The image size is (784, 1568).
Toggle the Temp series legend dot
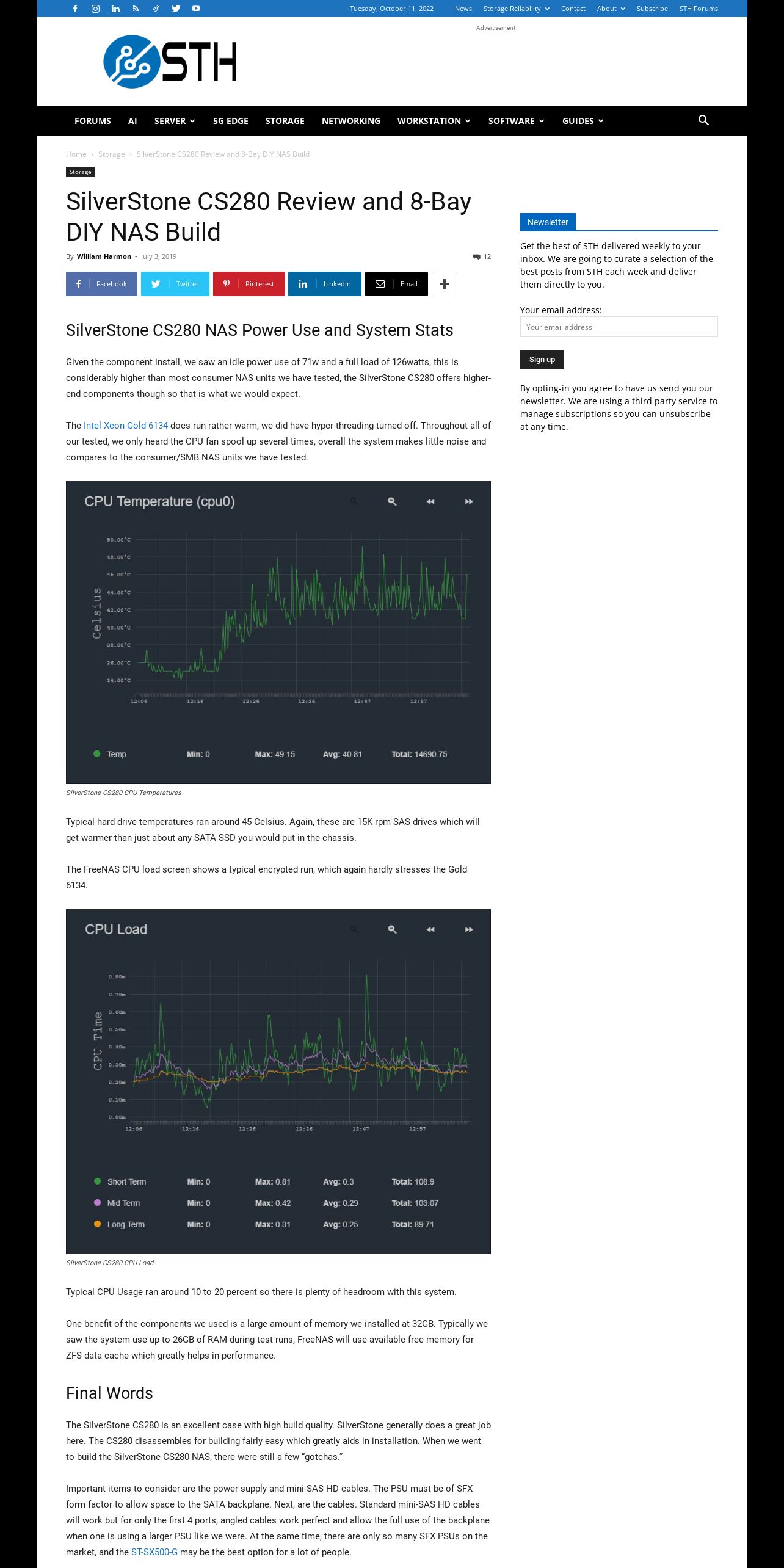click(96, 753)
